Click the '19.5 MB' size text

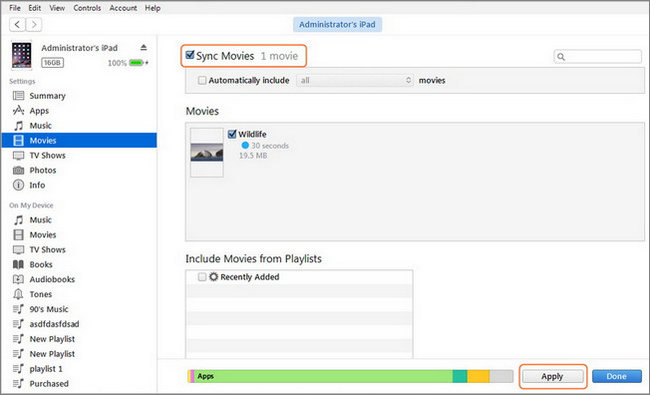tap(253, 156)
